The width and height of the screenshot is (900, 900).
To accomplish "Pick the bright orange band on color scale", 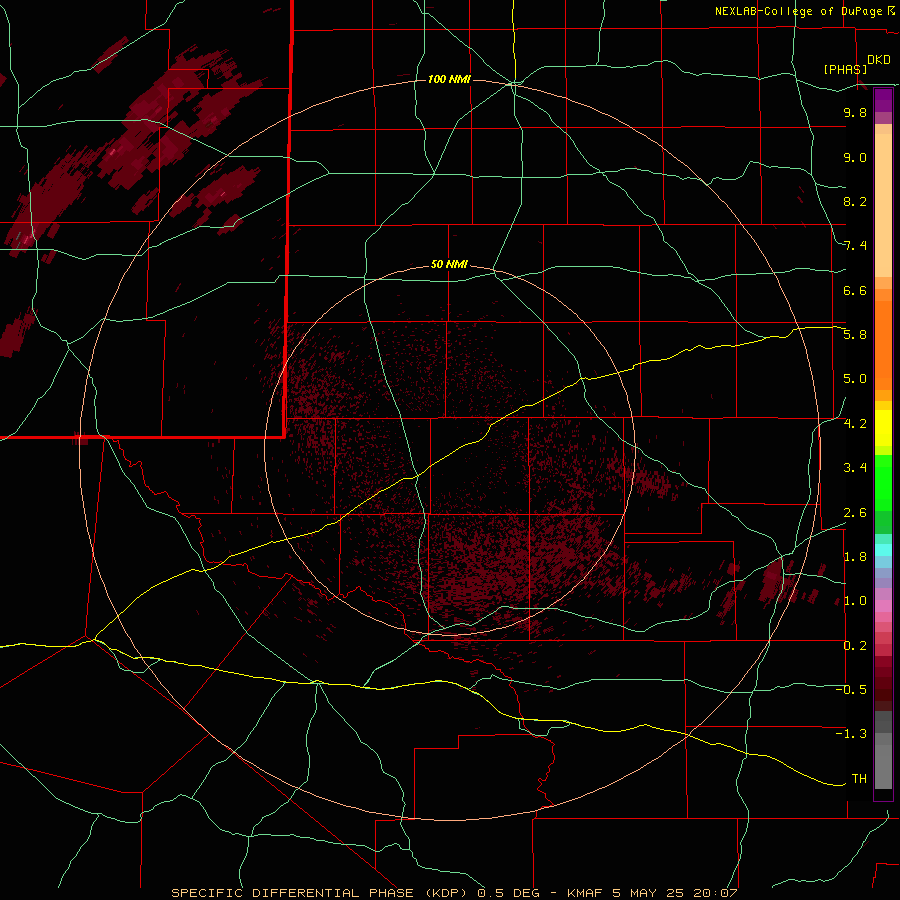I will point(883,346).
